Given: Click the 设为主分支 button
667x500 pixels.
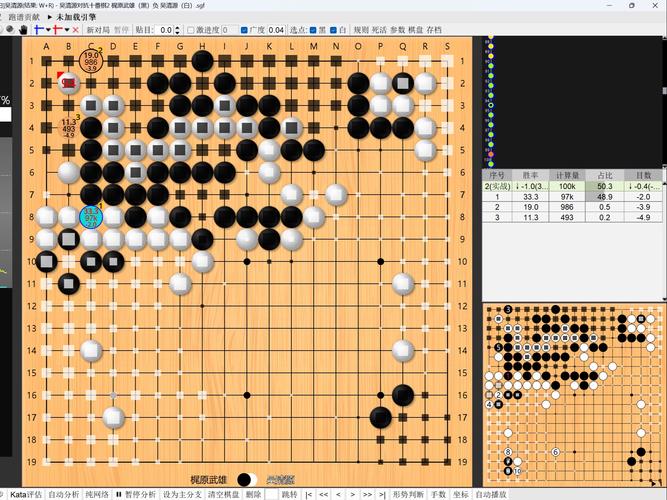Looking at the screenshot, I should tap(182, 494).
